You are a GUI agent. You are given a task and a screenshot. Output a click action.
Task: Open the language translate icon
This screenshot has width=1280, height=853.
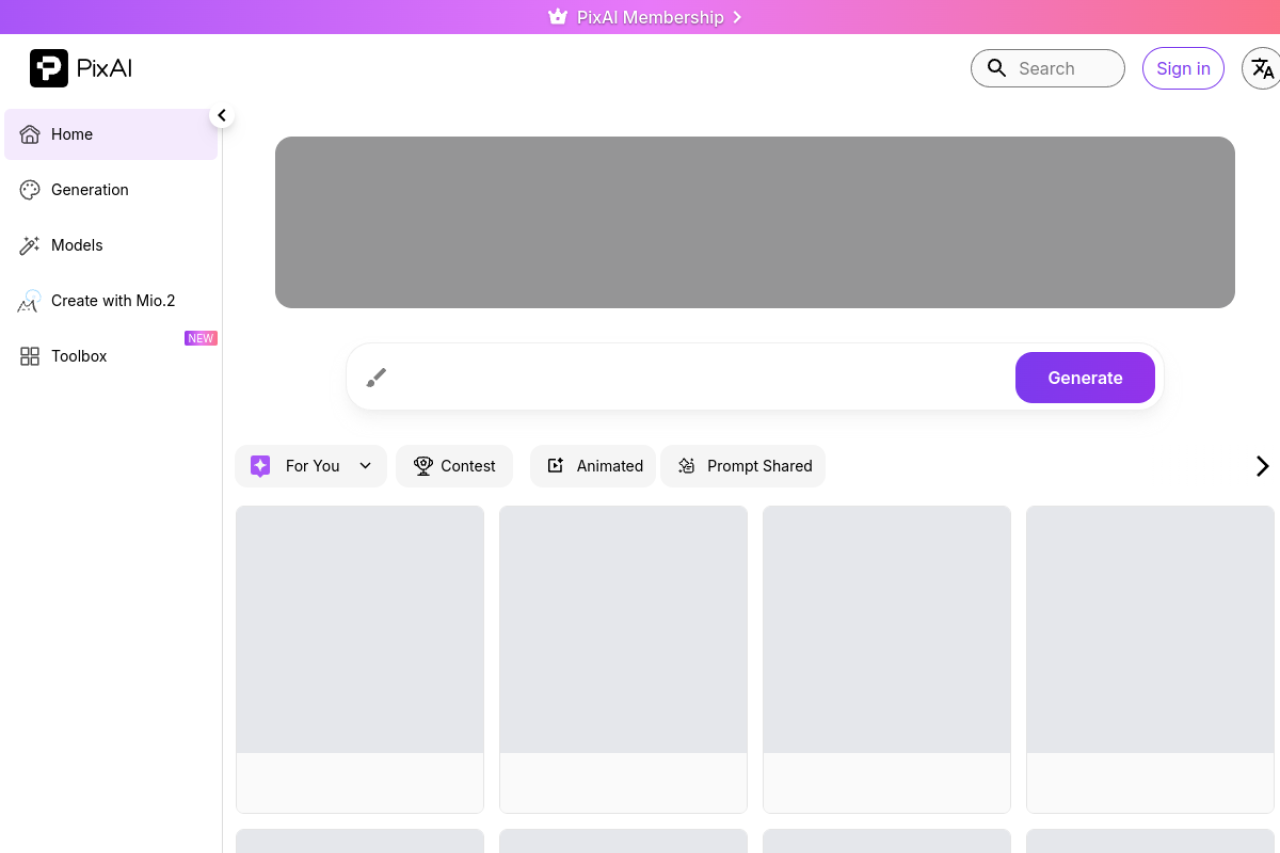pyautogui.click(x=1262, y=68)
